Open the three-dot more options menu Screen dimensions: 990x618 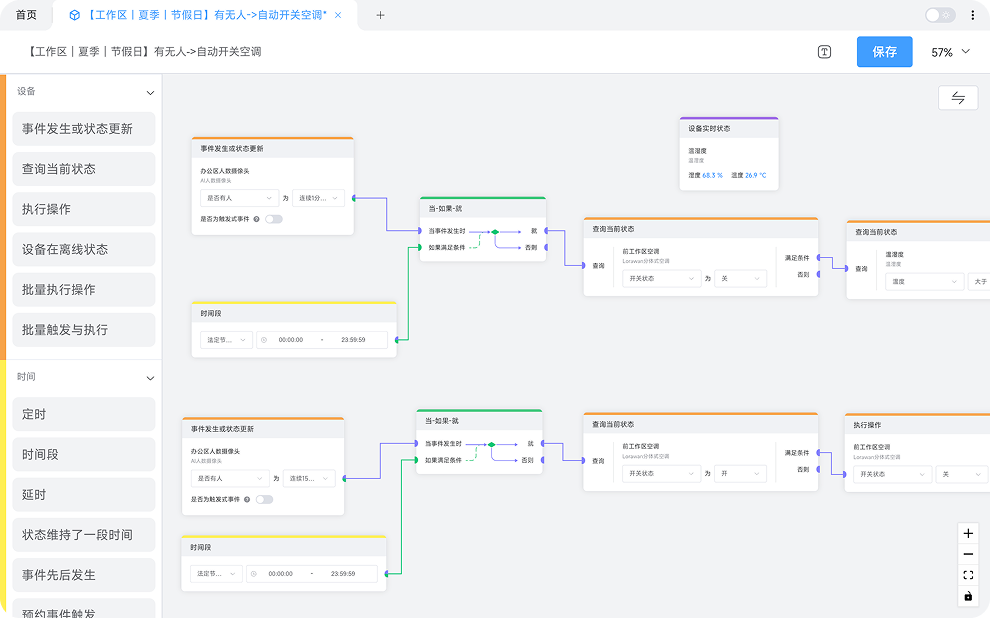point(973,15)
